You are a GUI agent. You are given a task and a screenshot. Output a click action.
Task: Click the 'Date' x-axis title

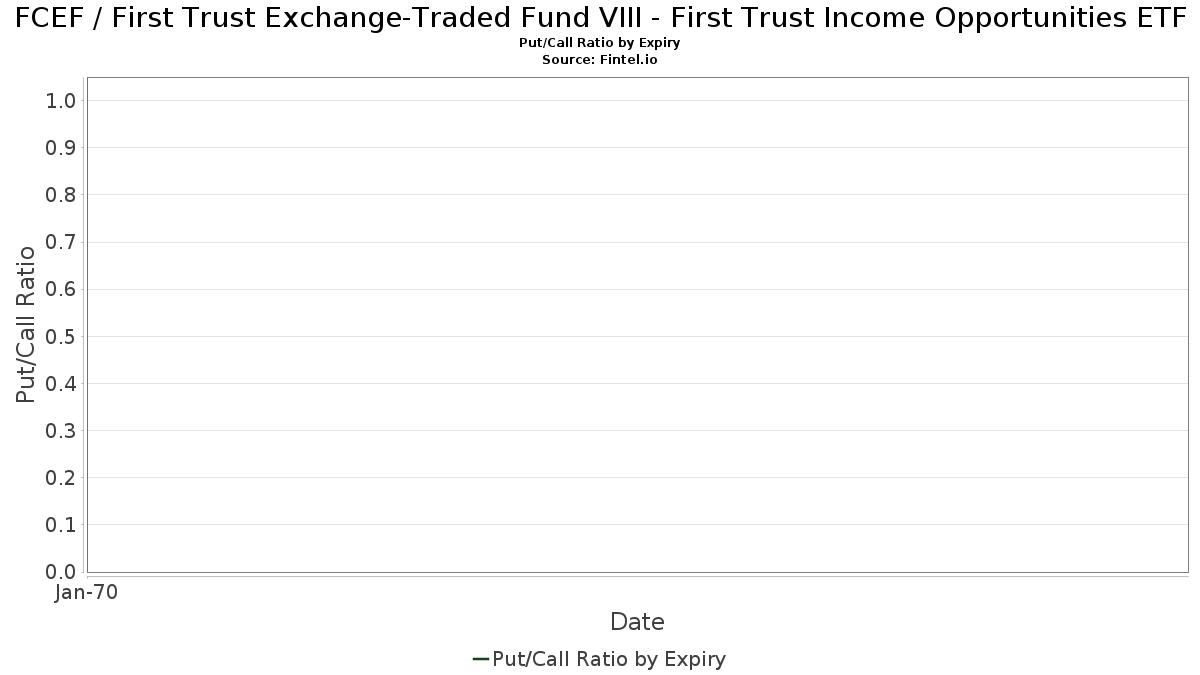click(637, 622)
